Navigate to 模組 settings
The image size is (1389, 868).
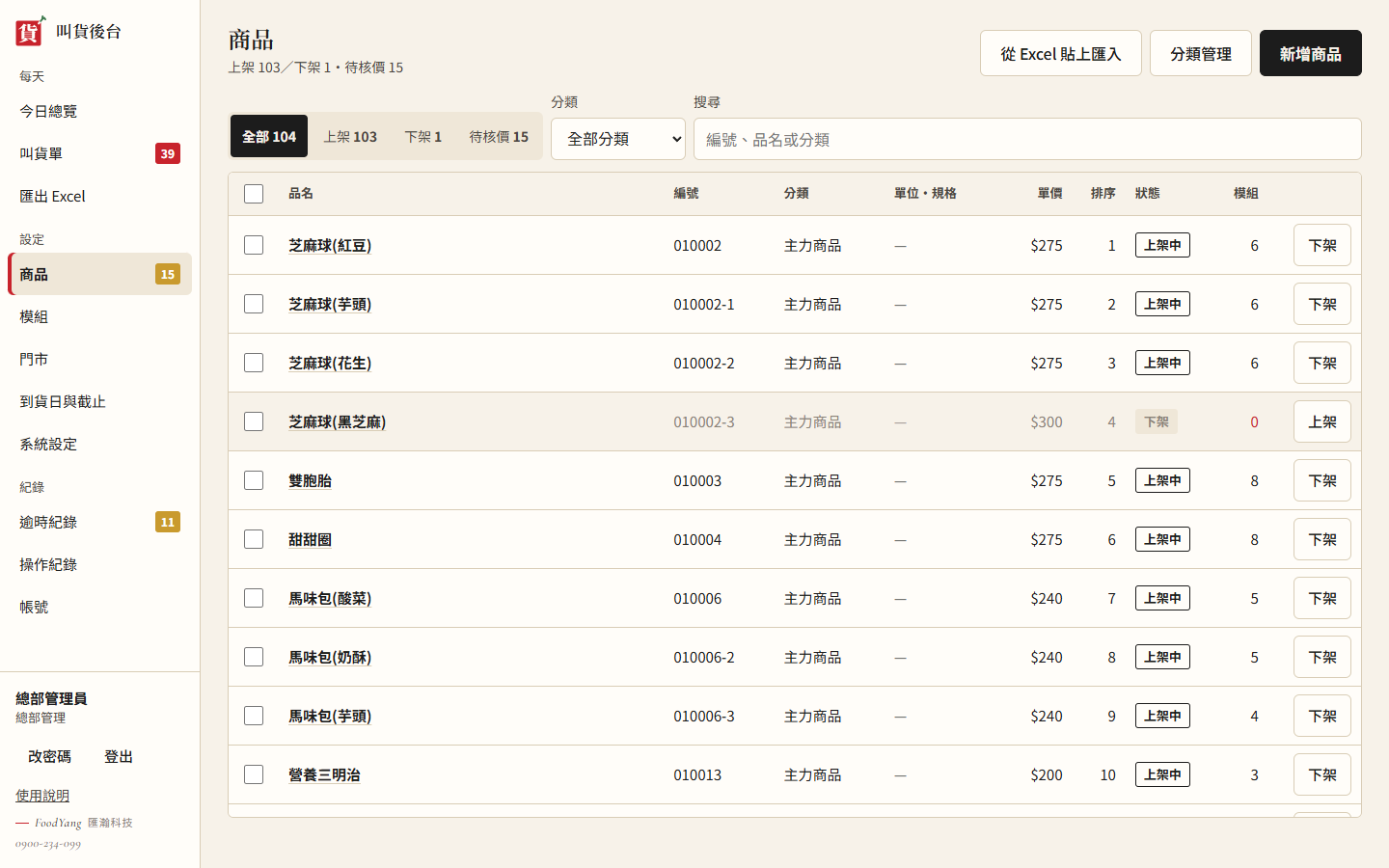[99, 316]
